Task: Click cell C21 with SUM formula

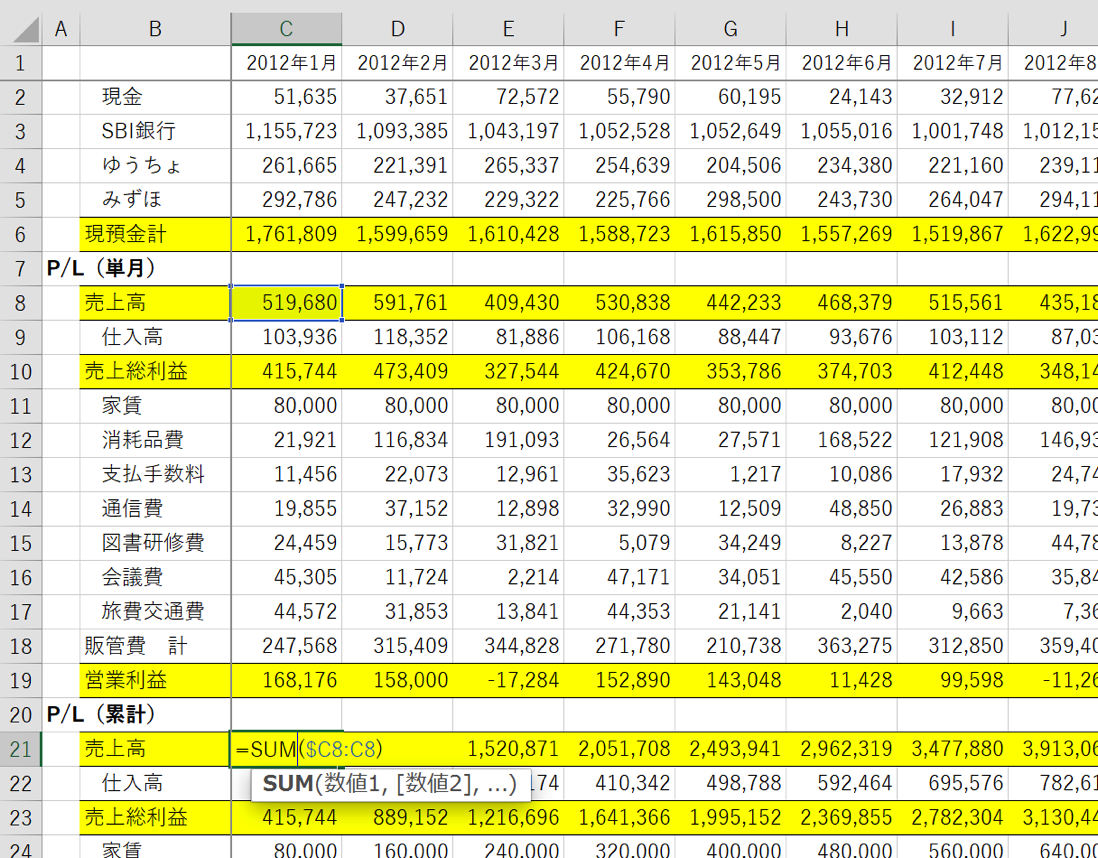Action: click(286, 749)
